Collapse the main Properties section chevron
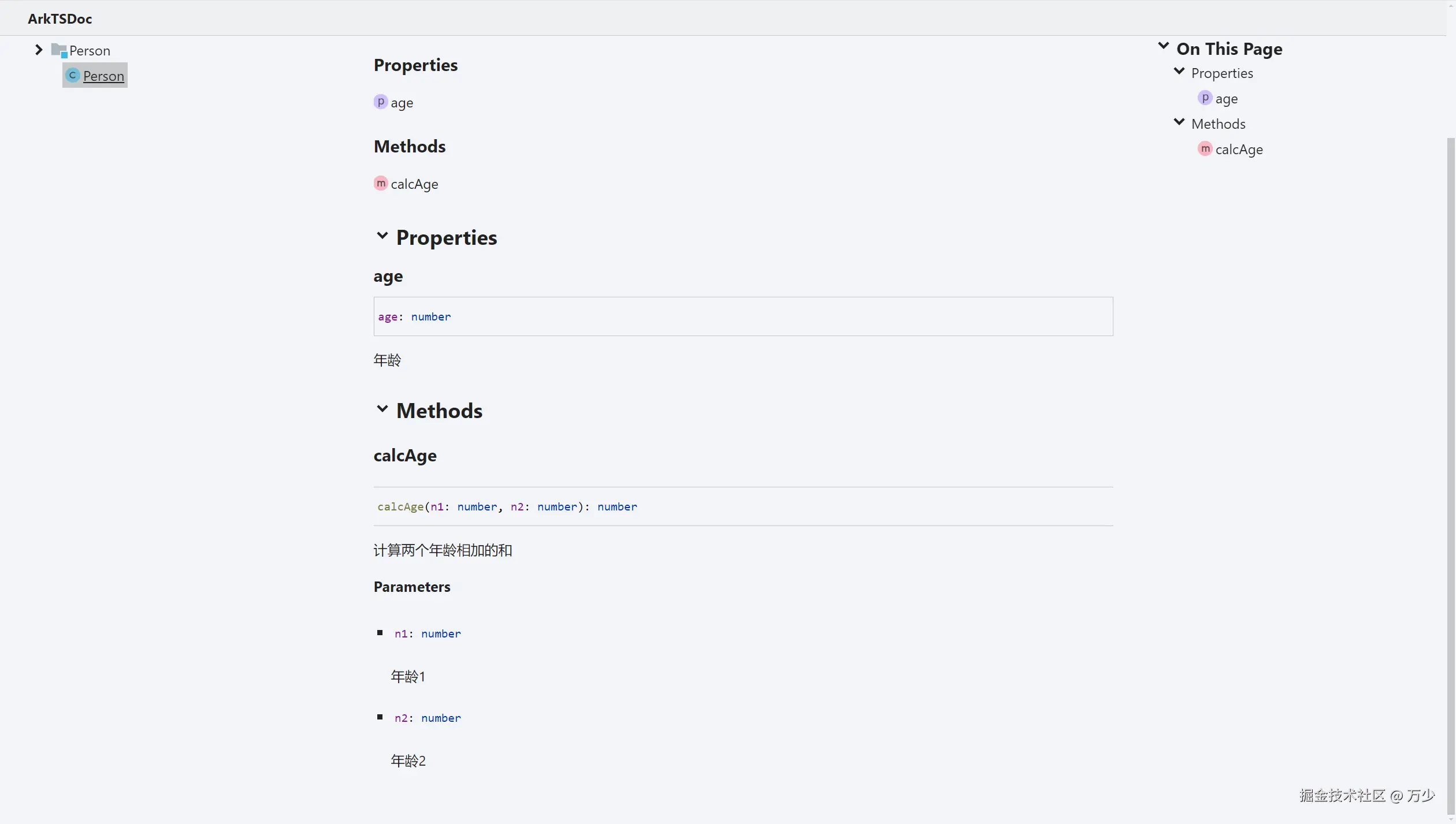Screen dimensions: 1456x824 pos(382,236)
